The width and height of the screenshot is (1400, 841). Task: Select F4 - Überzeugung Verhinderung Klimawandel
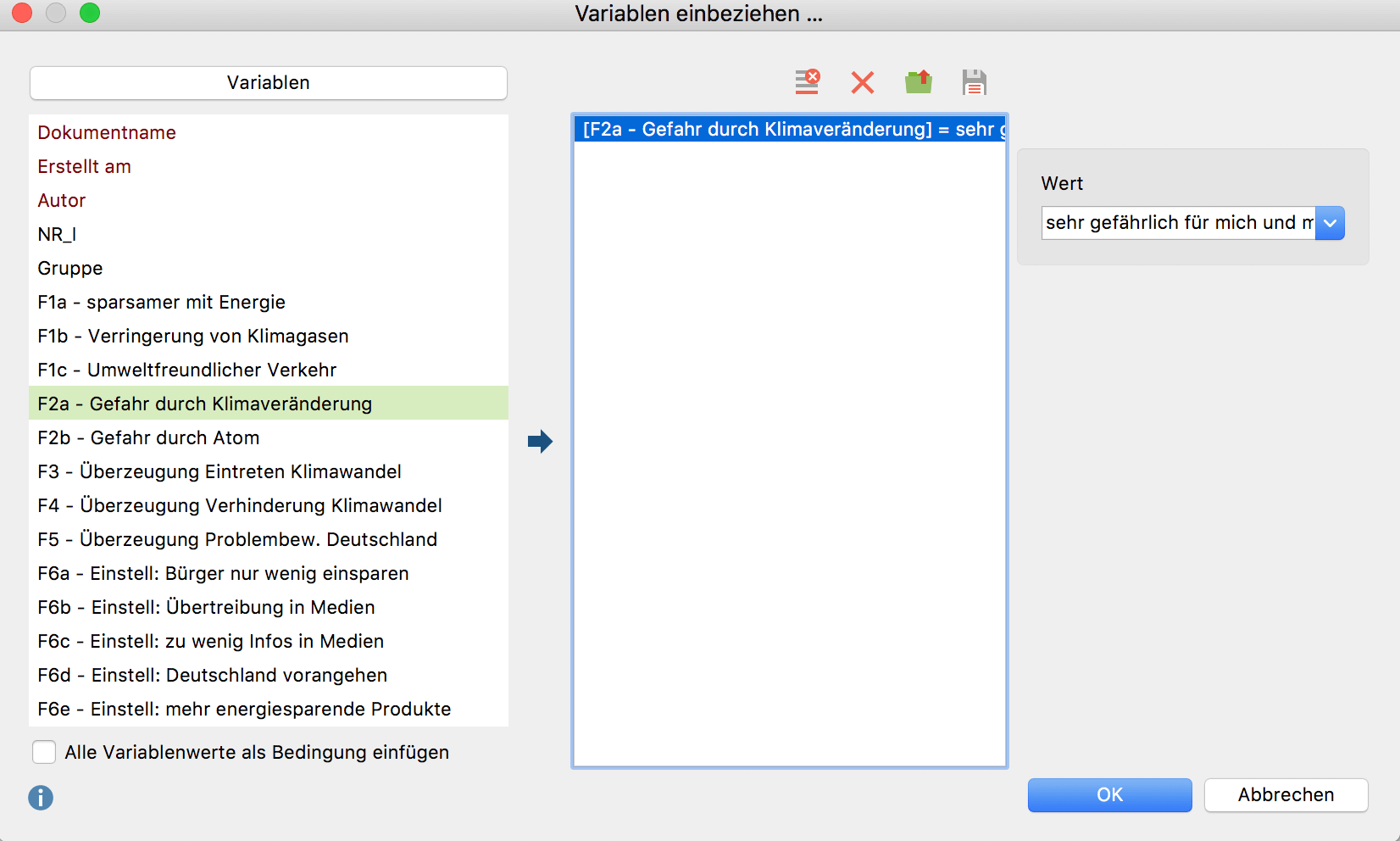(x=269, y=505)
